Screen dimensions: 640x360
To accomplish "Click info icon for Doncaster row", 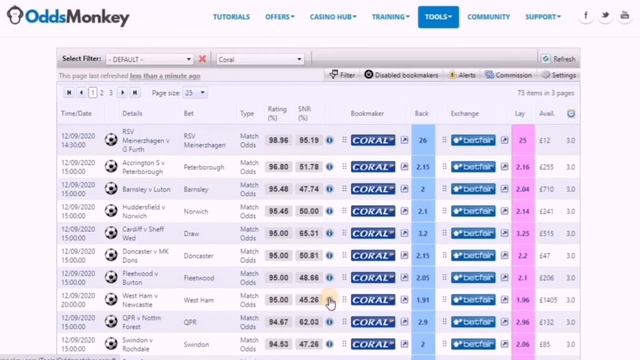I will [329, 256].
